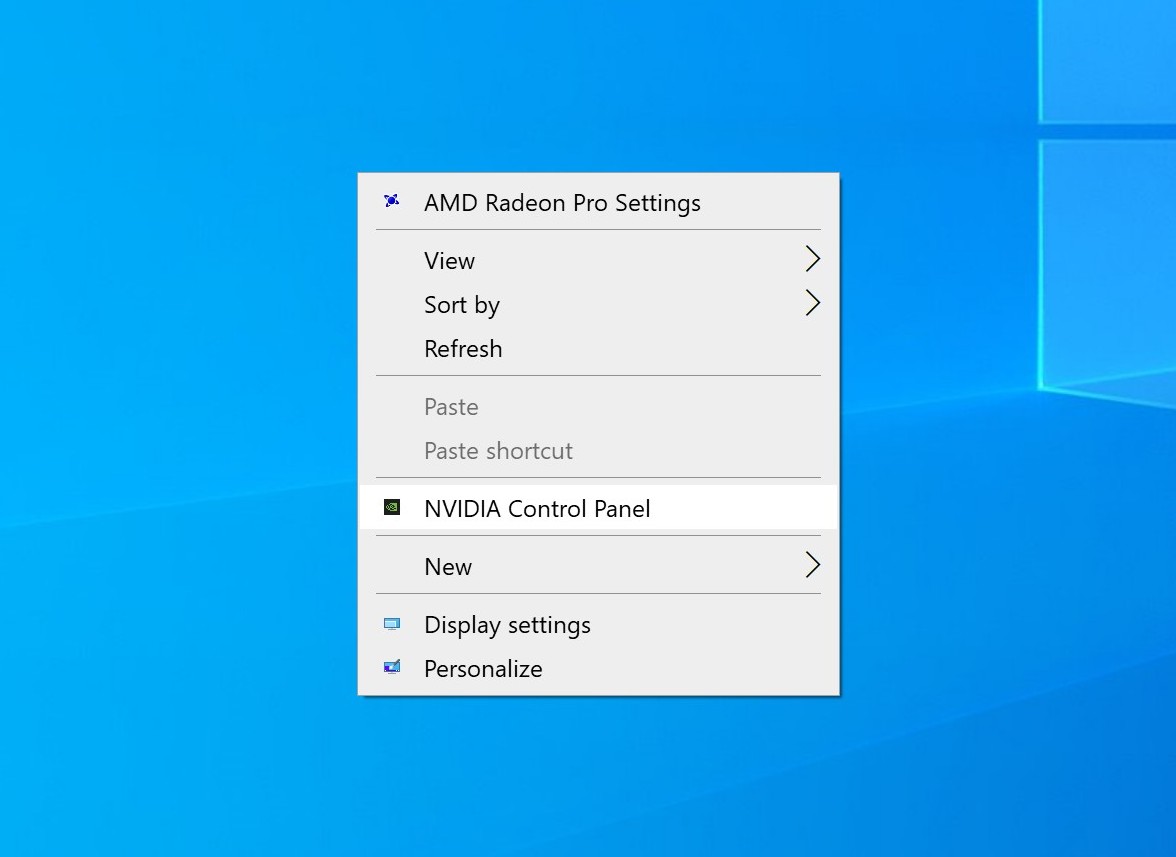Expand the chevron arrow next to View

[812, 259]
